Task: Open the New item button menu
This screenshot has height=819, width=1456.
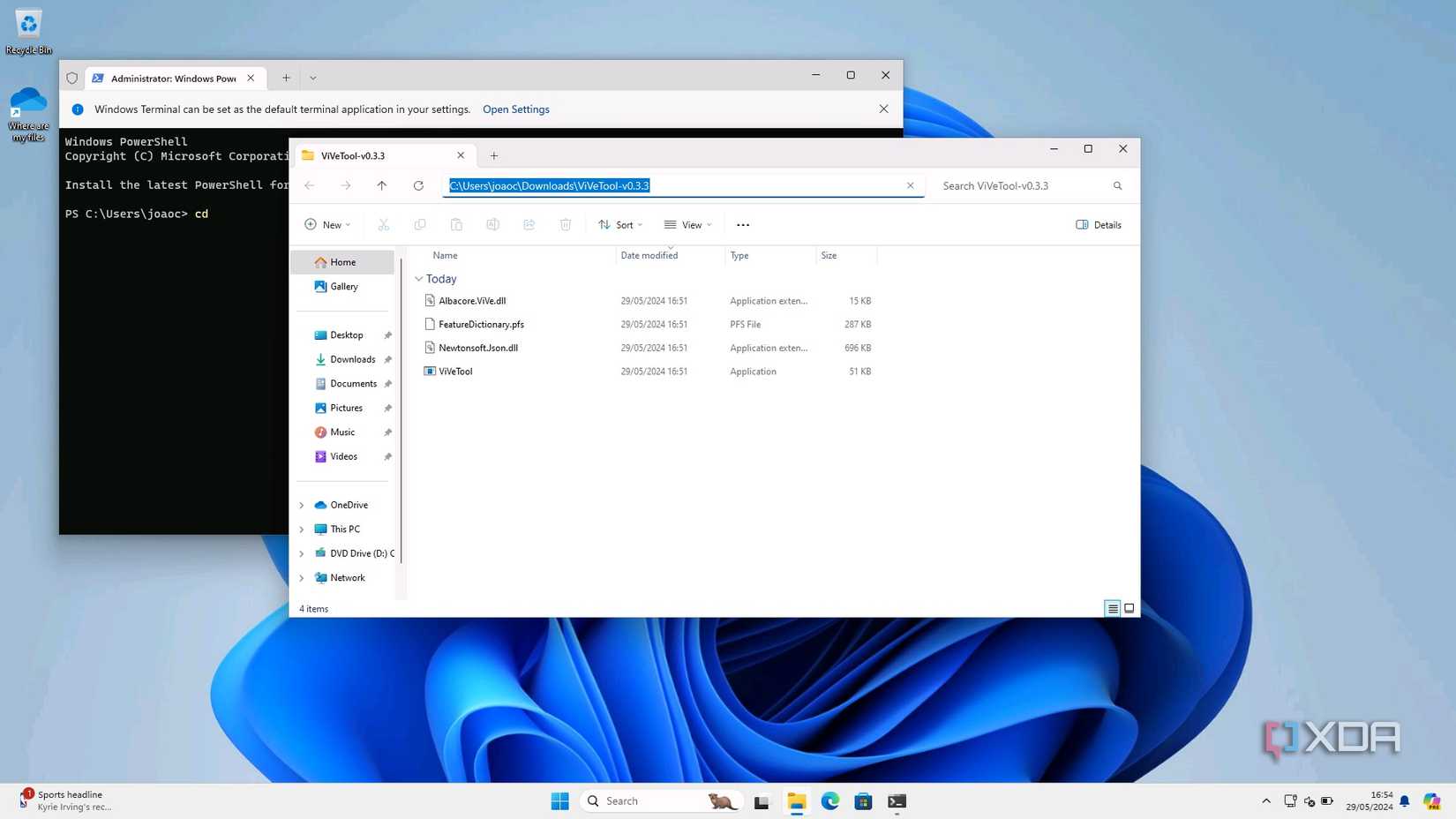Action: click(x=327, y=225)
